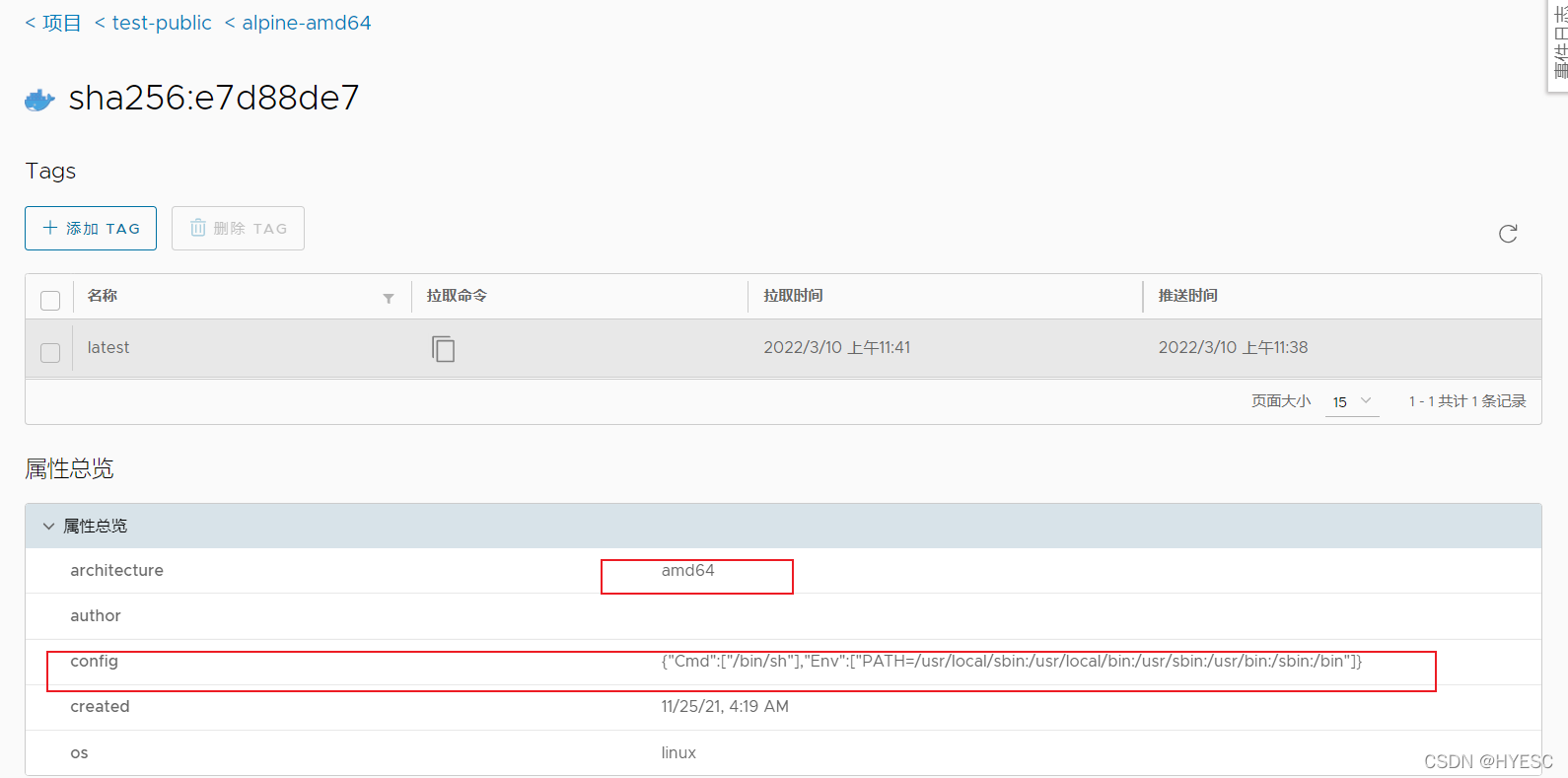Click the os property label
The width and height of the screenshot is (1568, 778).
[x=79, y=752]
